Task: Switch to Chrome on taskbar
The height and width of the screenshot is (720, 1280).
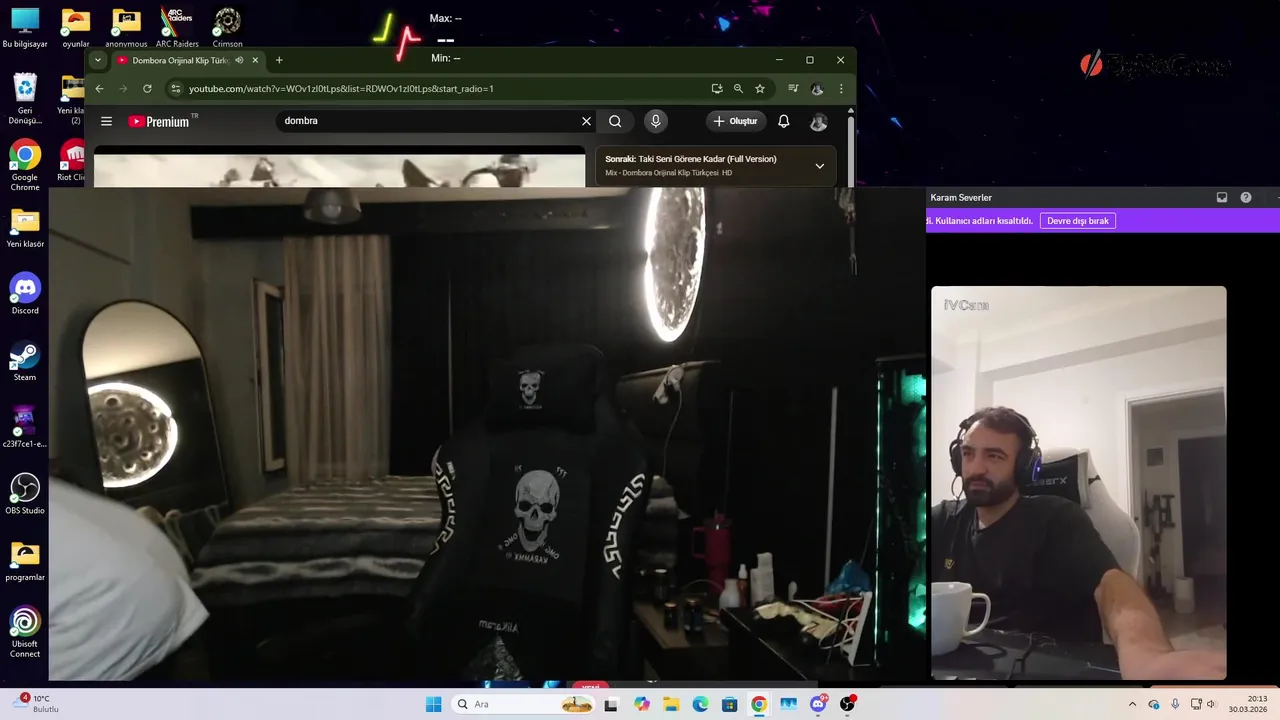Action: pos(759,704)
